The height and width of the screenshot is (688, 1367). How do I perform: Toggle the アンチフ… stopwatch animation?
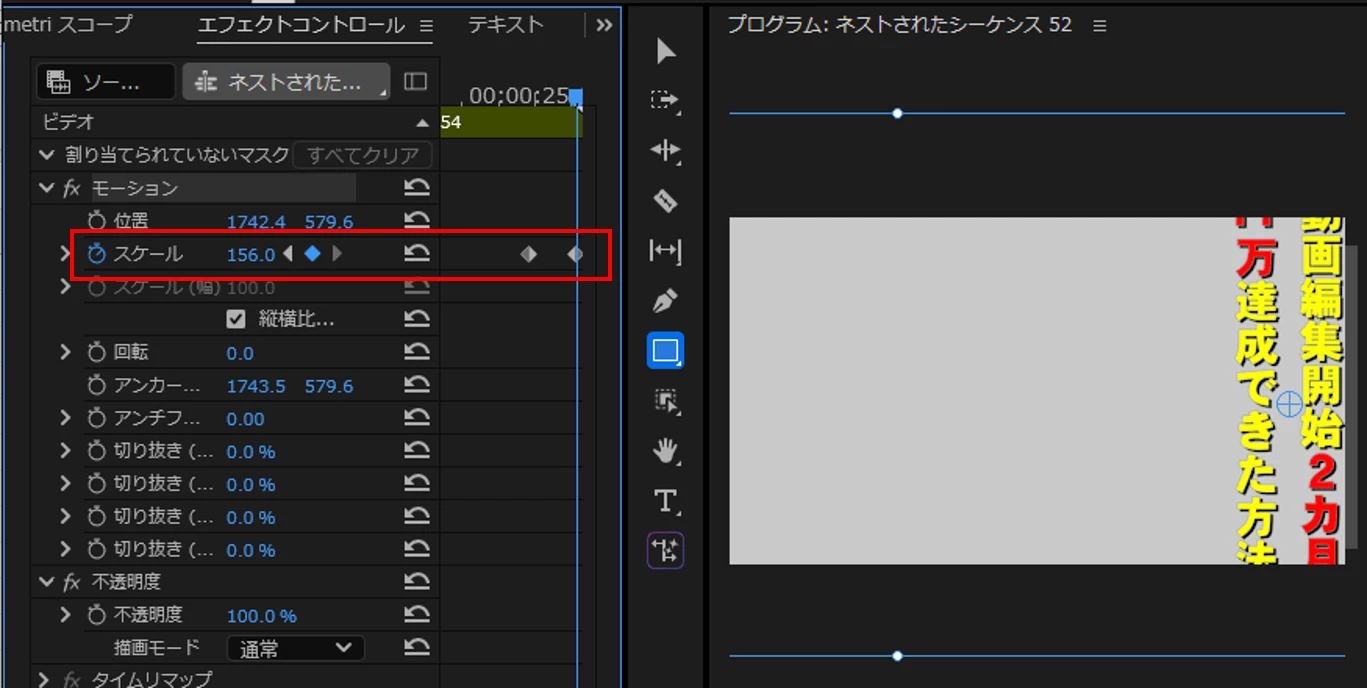(x=97, y=419)
